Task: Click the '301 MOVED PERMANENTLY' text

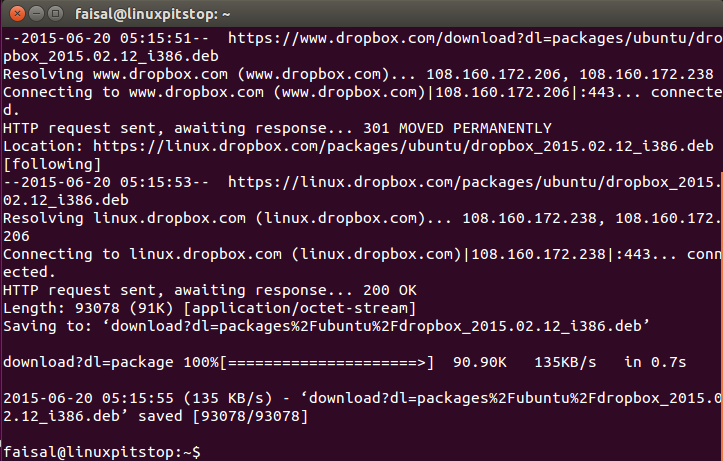Action: [x=457, y=128]
